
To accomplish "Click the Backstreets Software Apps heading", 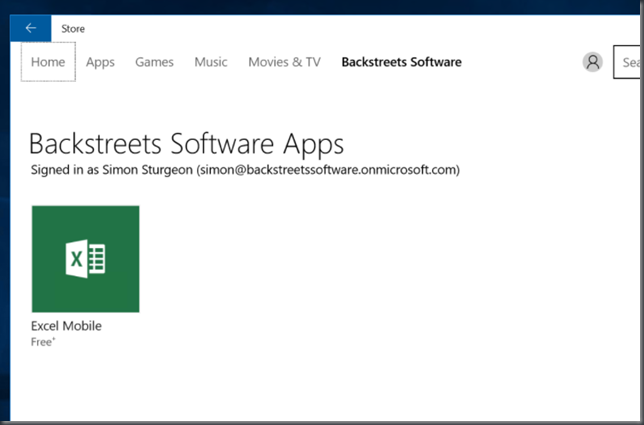I will point(186,145).
